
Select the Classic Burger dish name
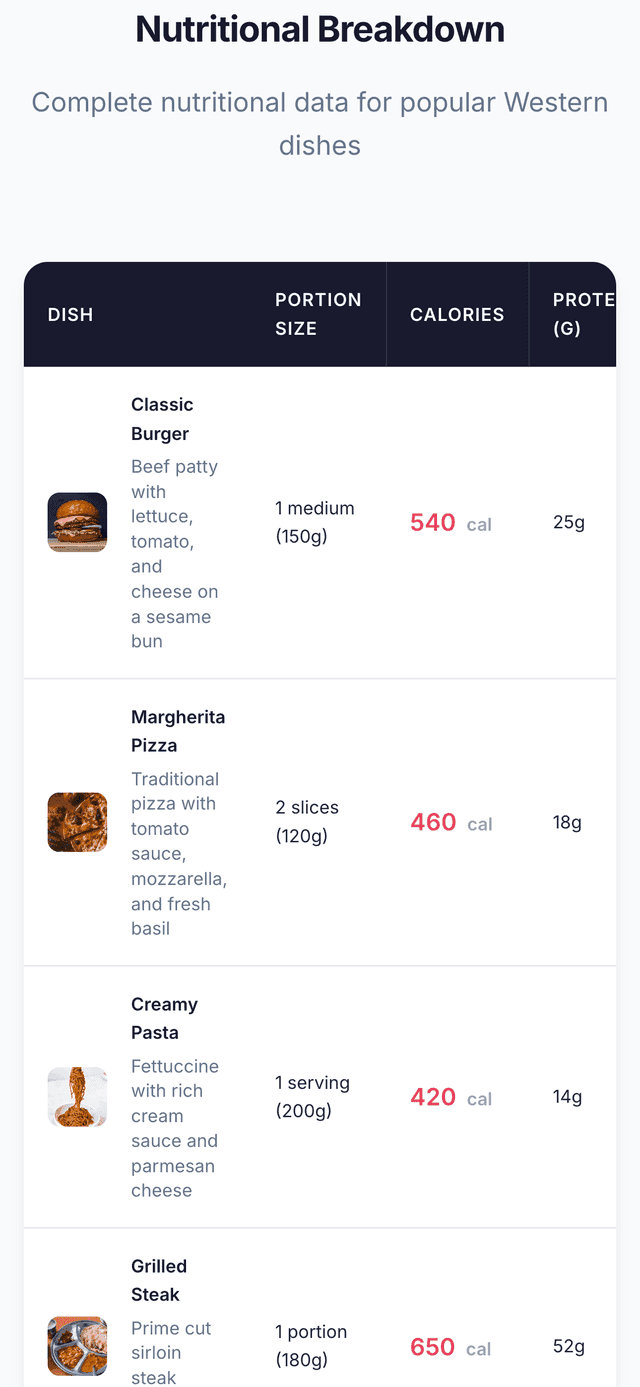162,419
